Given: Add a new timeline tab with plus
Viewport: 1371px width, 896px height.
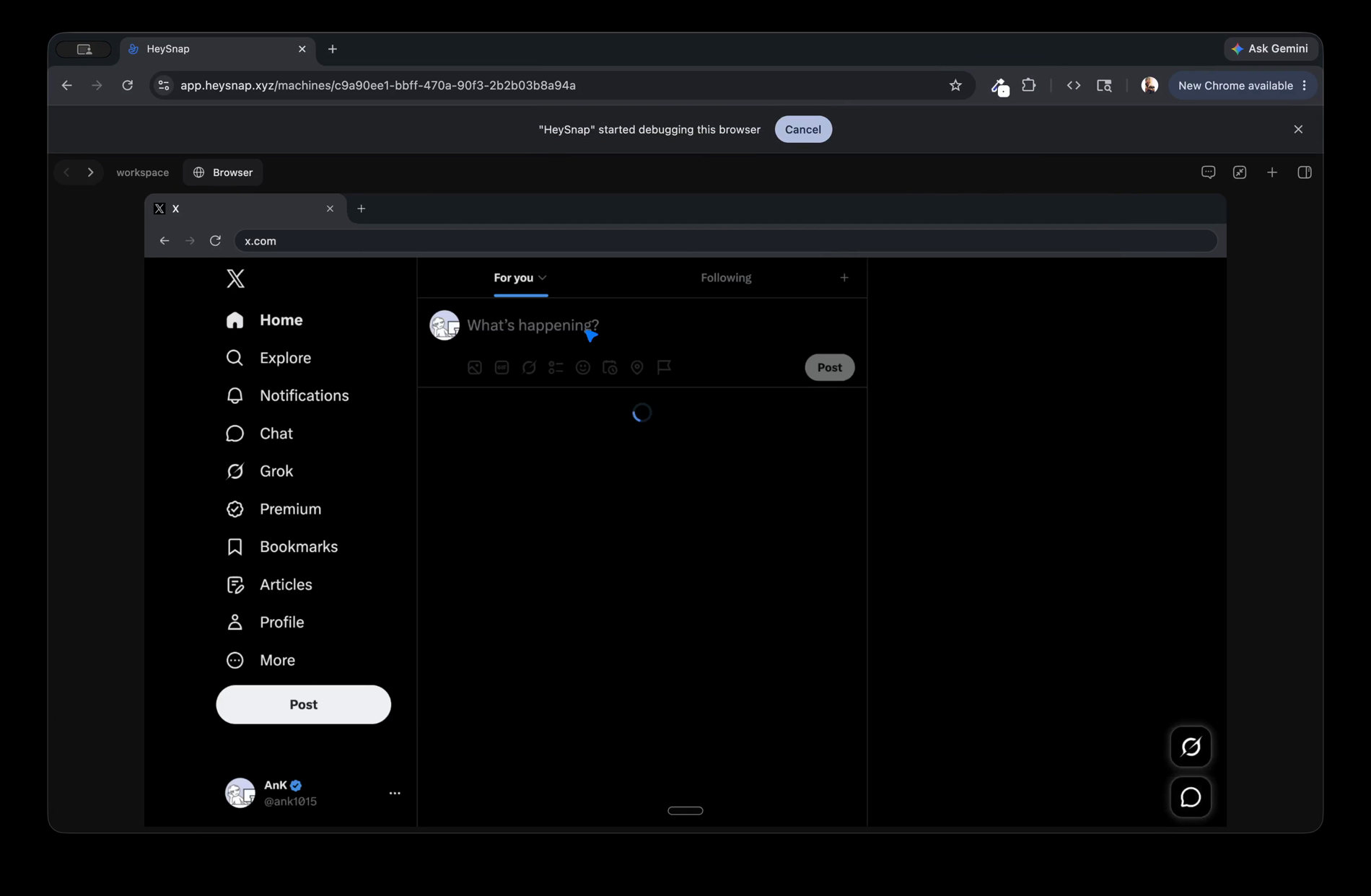Looking at the screenshot, I should tap(844, 278).
